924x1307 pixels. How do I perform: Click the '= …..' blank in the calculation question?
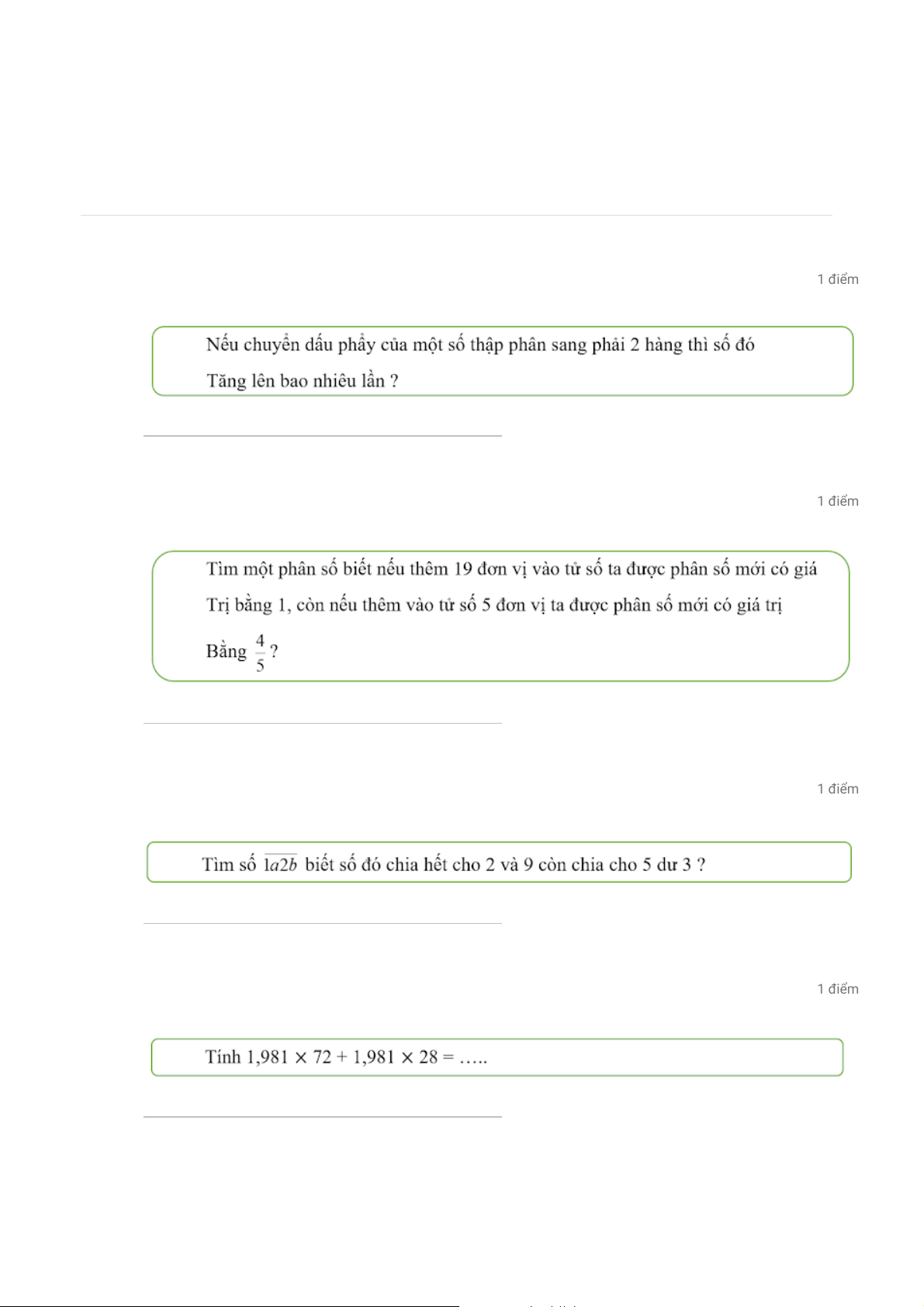coord(465,1057)
